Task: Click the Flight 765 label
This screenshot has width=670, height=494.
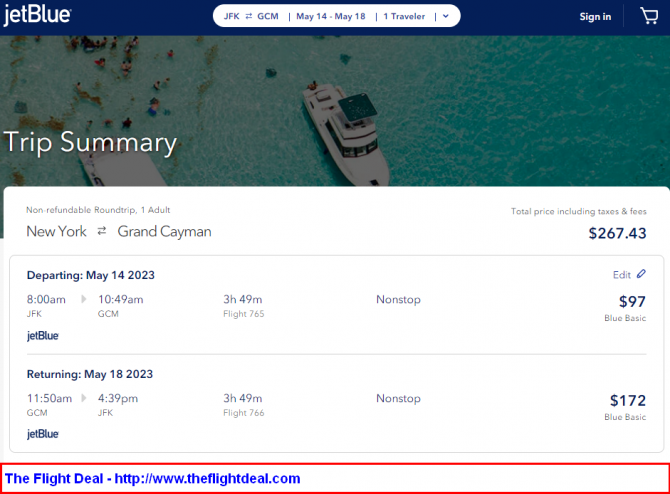Action: tap(244, 314)
